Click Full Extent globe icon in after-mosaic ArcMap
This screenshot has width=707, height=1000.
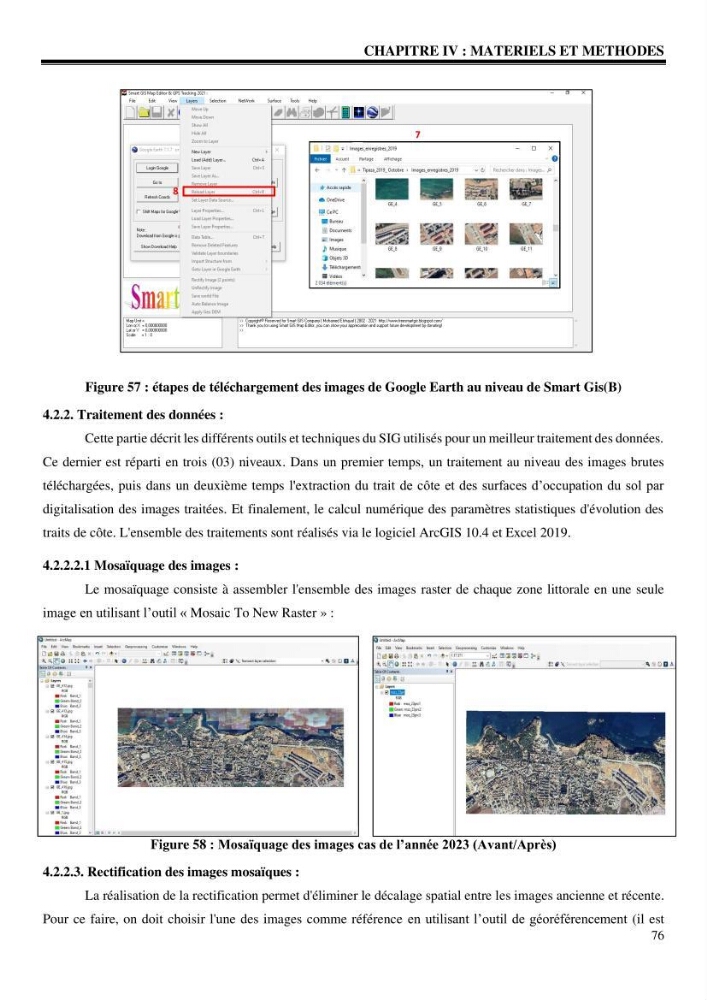pos(397,664)
